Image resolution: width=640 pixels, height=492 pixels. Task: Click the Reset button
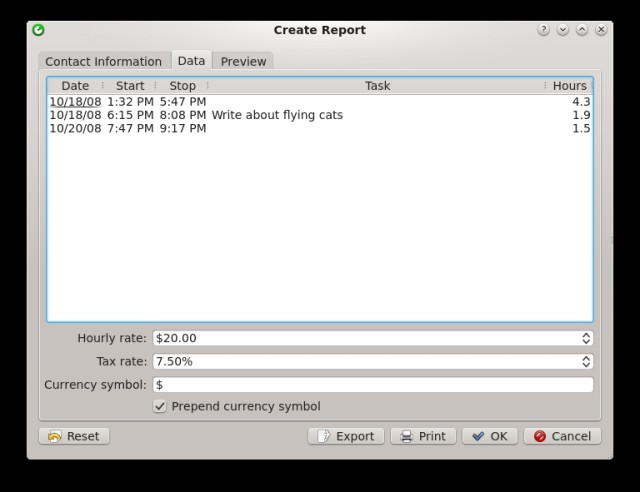74,436
